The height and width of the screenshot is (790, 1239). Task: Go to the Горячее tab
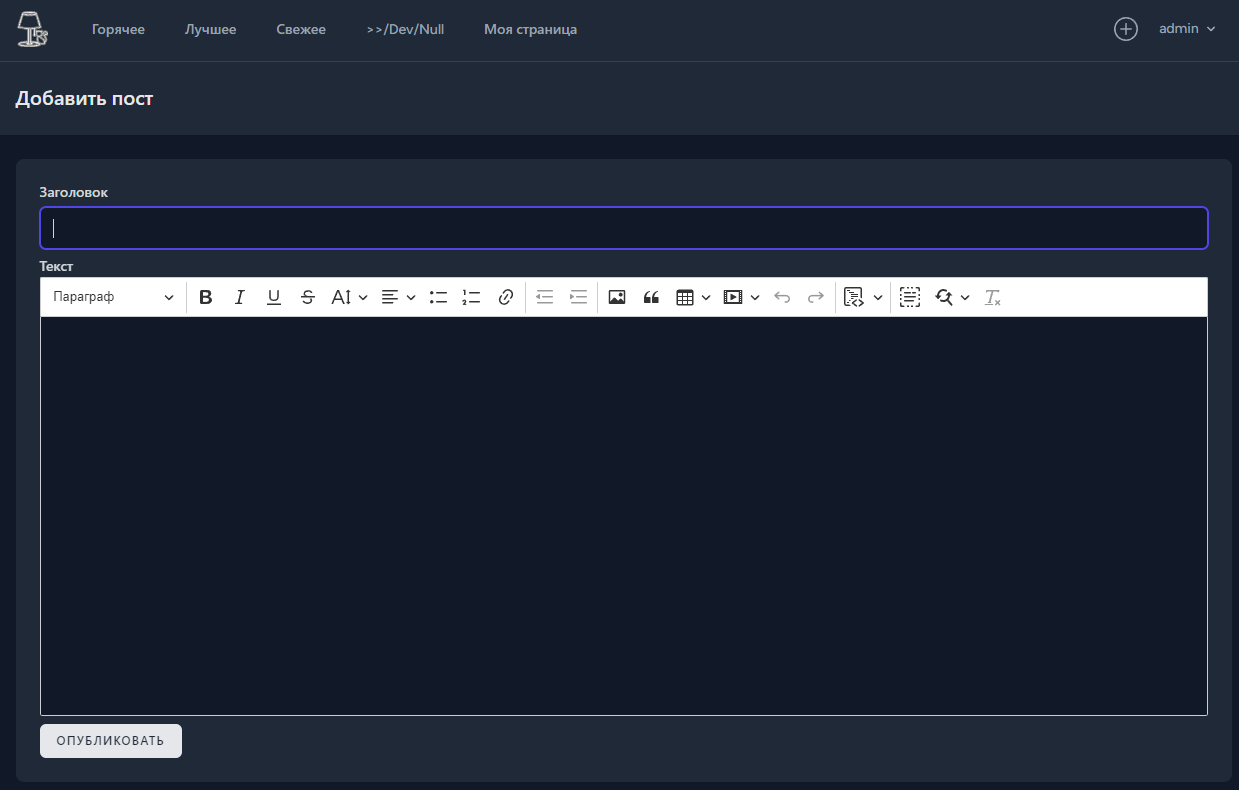tap(118, 29)
